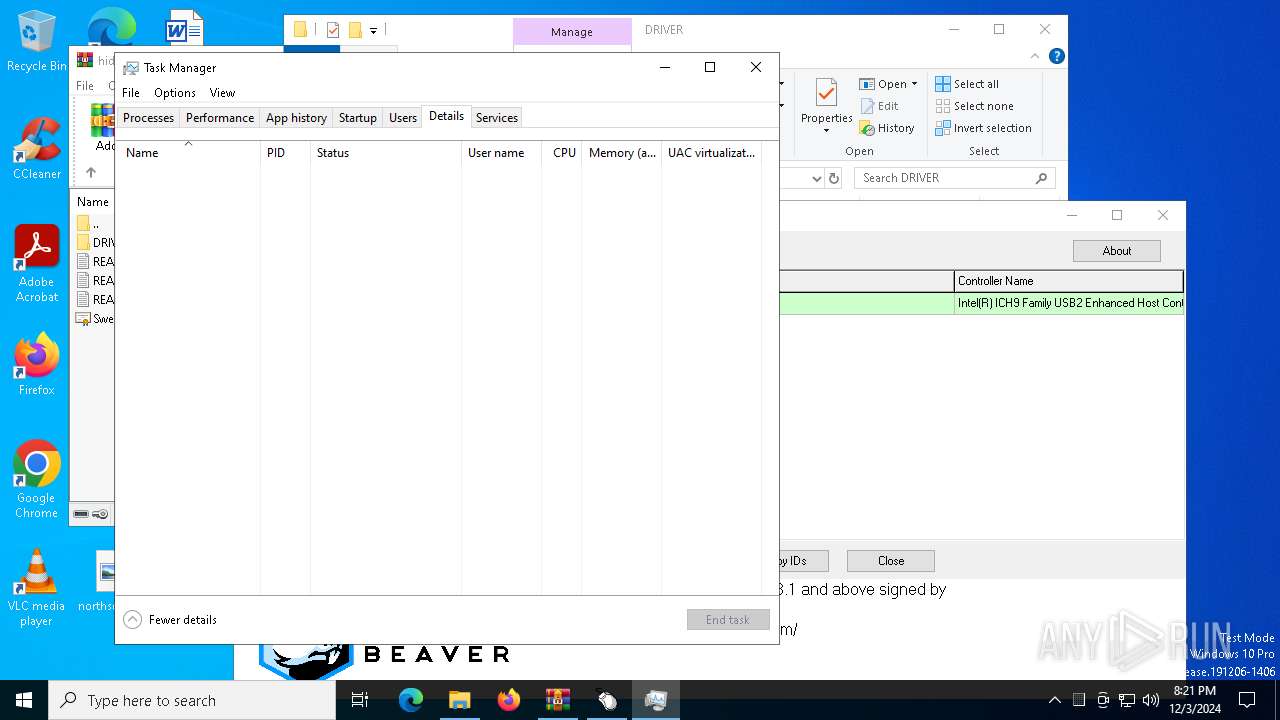Sort by CPU column header
1280x720 pixels.
pos(564,153)
